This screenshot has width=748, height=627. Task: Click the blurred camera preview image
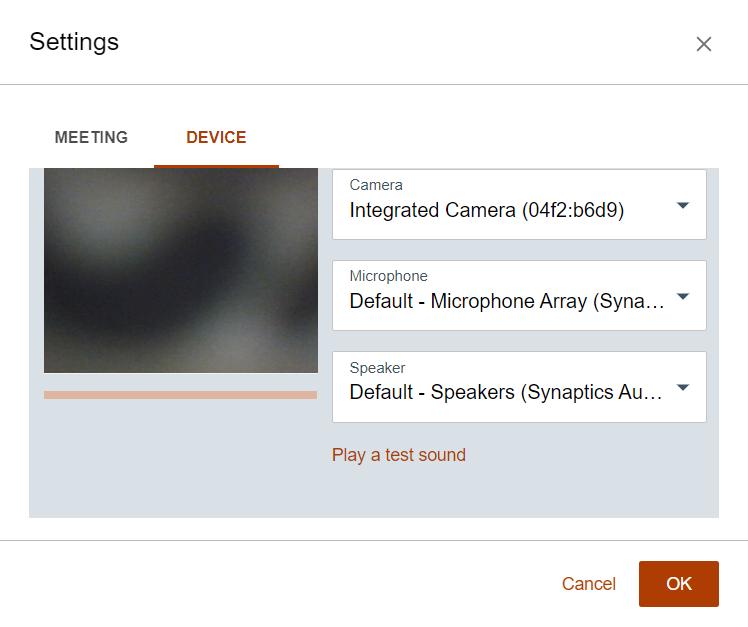(x=180, y=270)
